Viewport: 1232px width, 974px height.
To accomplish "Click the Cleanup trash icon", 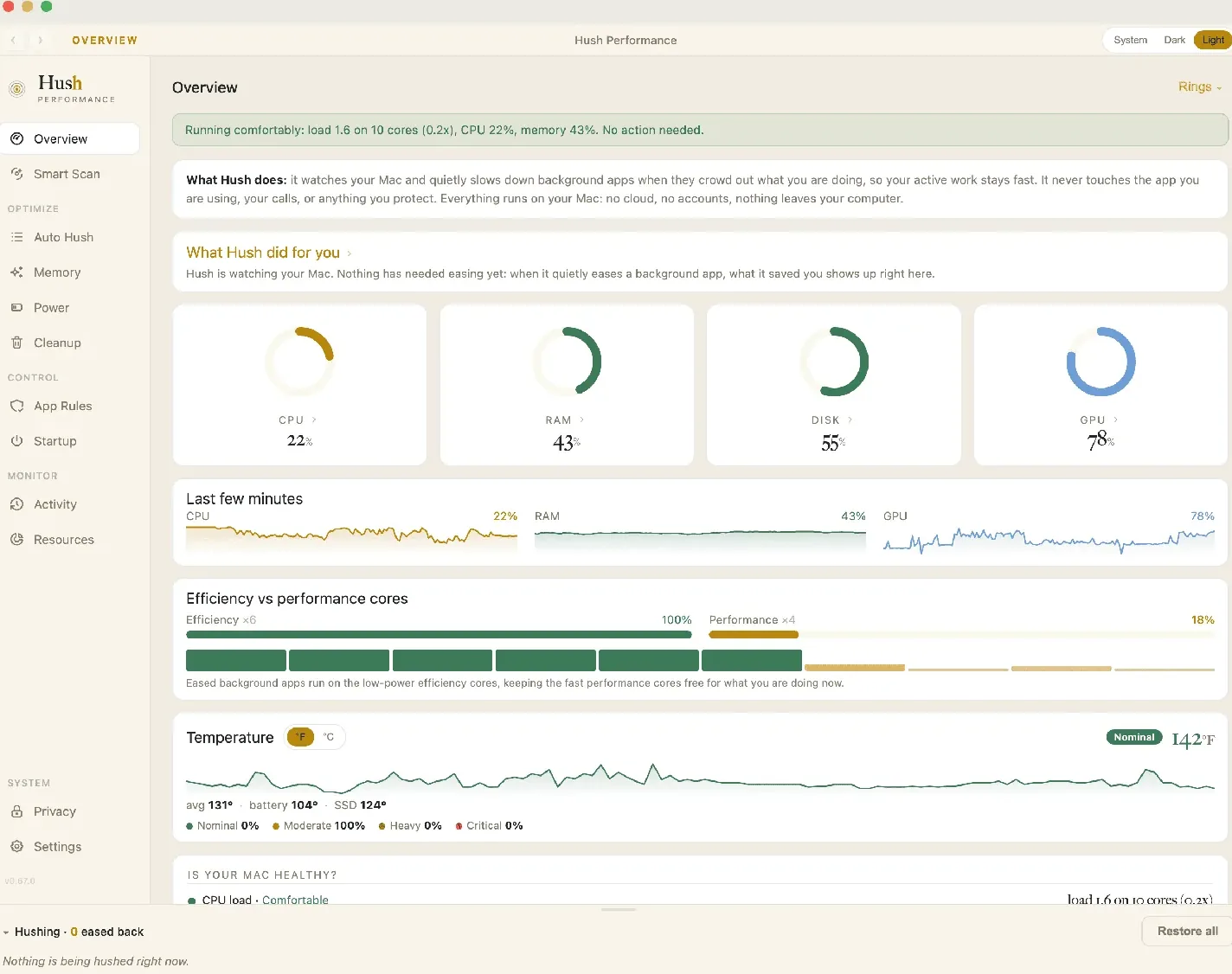I will pyautogui.click(x=16, y=343).
